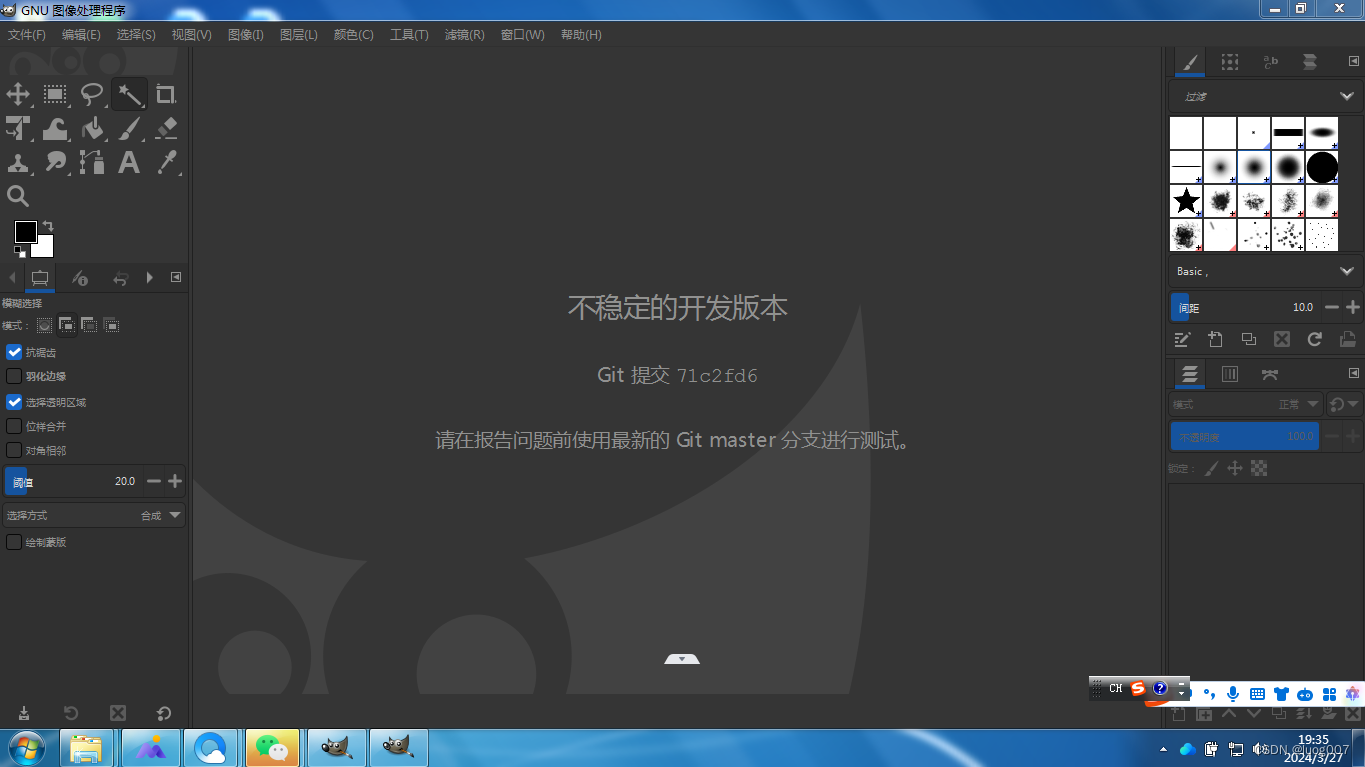Select the Paintbrush tool
The image size is (1365, 767).
point(129,128)
